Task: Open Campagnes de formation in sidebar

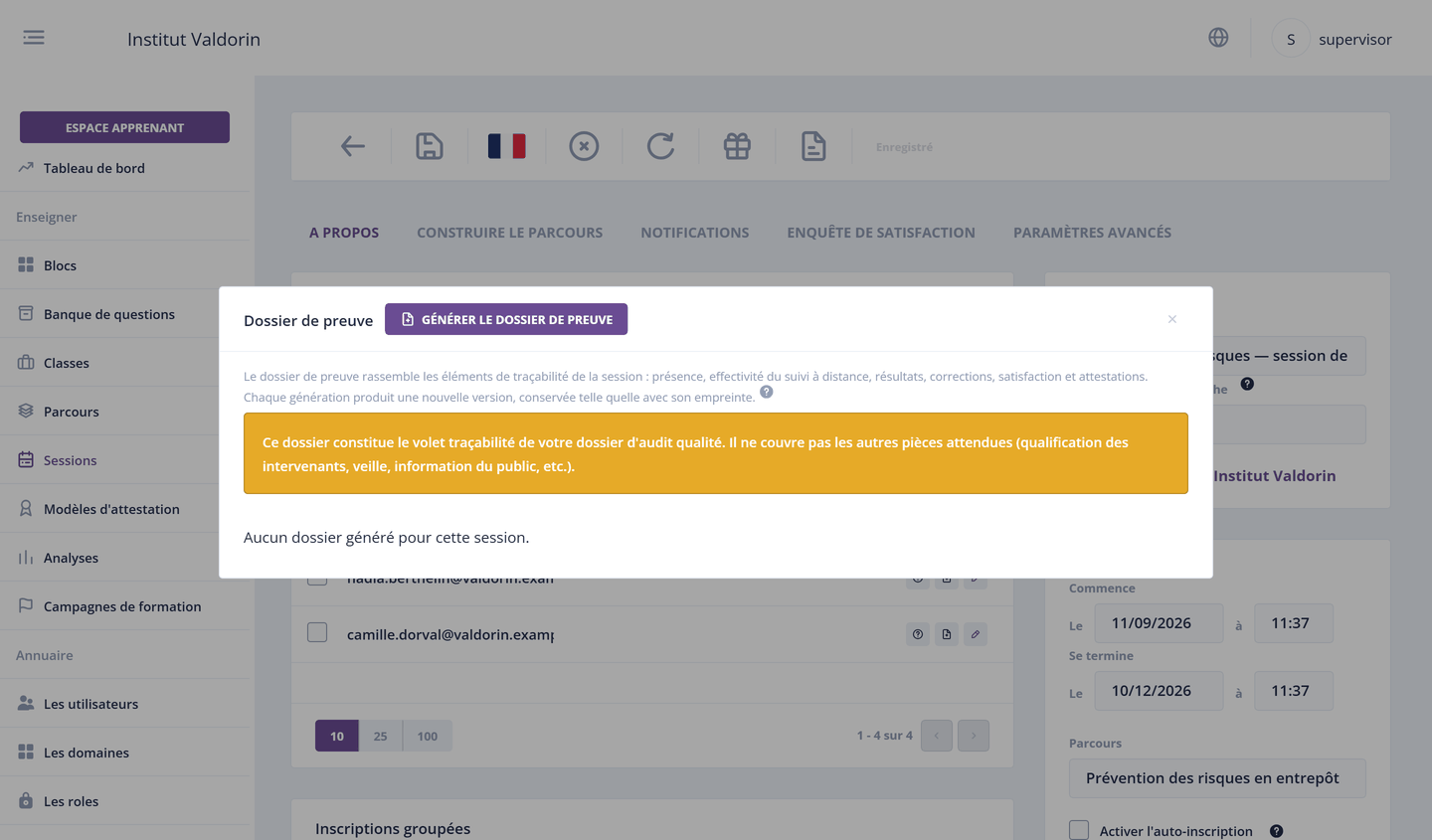Action: [122, 606]
